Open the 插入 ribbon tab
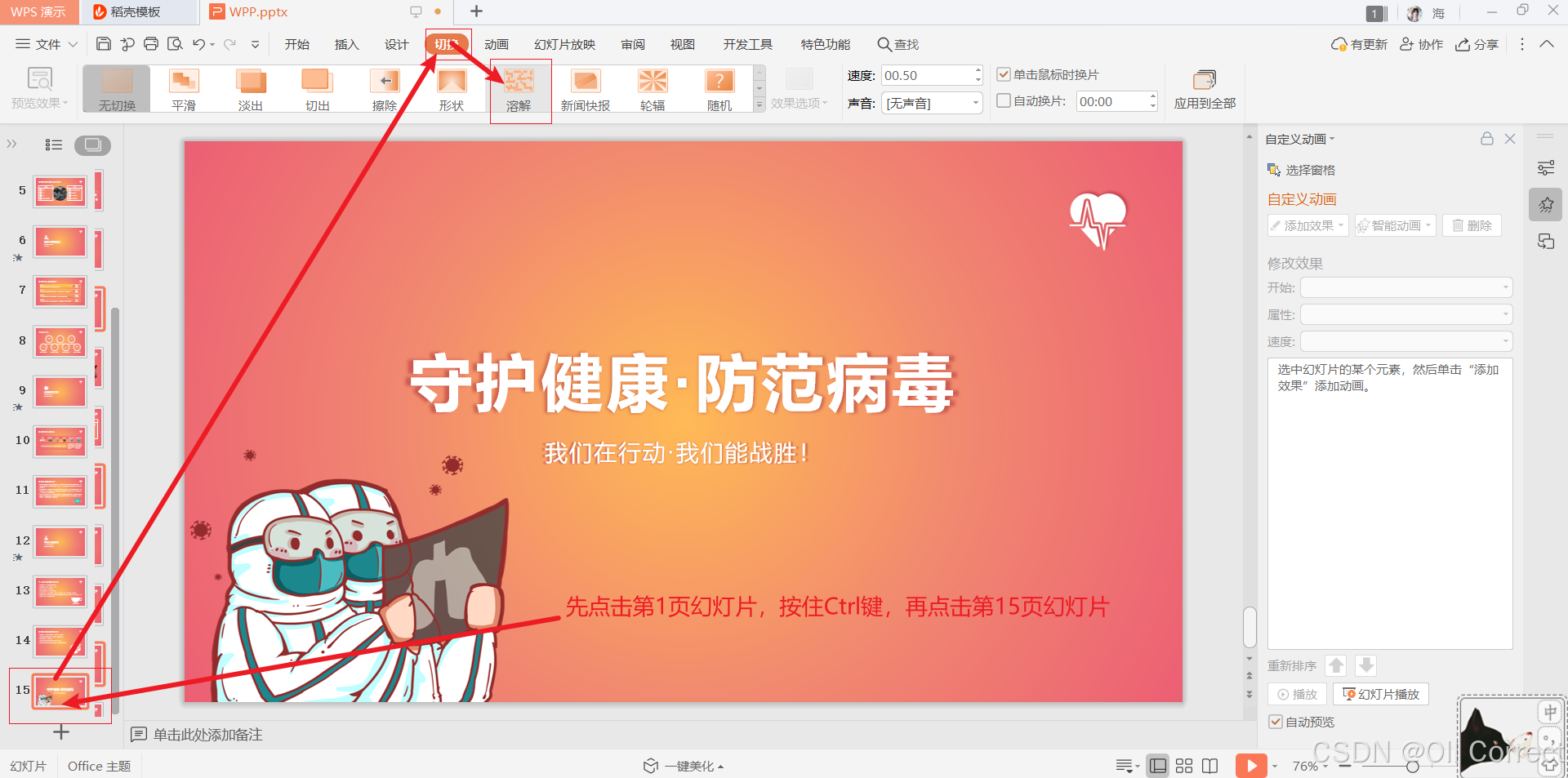This screenshot has height=778, width=1568. (x=347, y=44)
